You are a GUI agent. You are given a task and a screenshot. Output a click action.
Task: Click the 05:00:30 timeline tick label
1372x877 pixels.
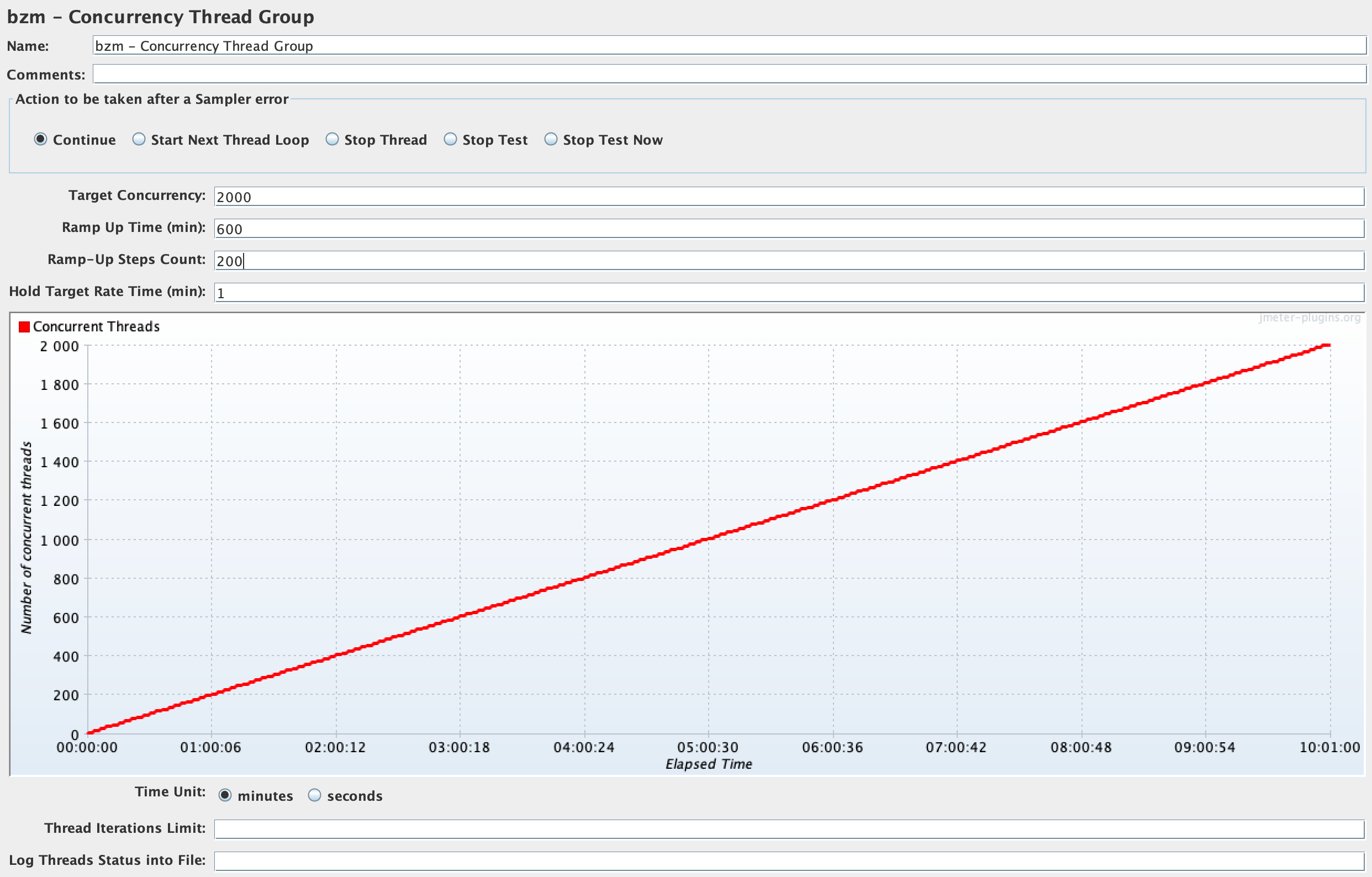tap(707, 747)
